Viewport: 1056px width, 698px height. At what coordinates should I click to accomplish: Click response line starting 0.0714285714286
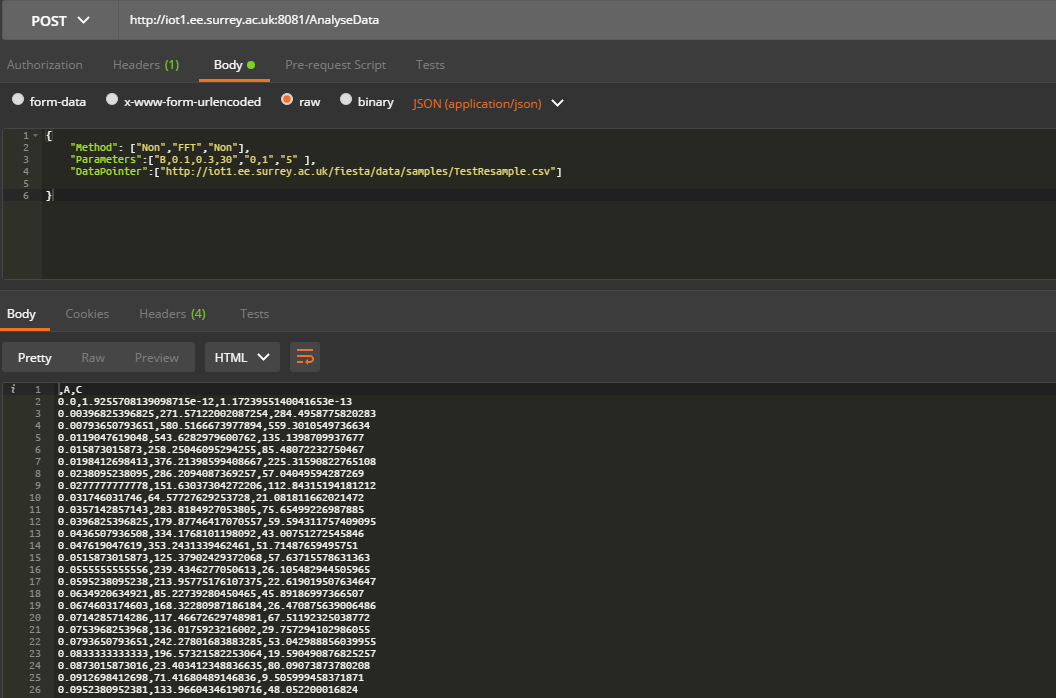coord(213,618)
